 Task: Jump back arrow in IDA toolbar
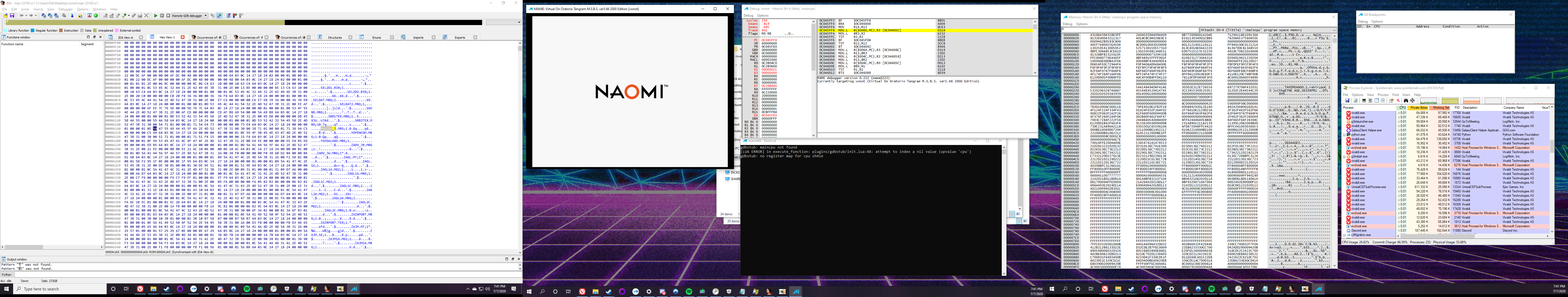pyautogui.click(x=21, y=15)
